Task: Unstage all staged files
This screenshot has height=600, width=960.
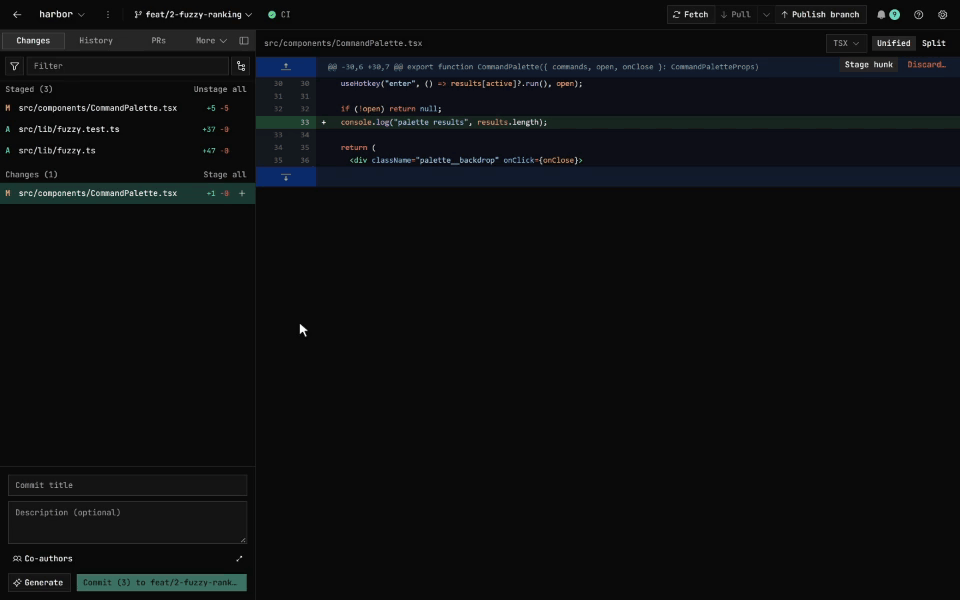Action: pyautogui.click(x=220, y=89)
